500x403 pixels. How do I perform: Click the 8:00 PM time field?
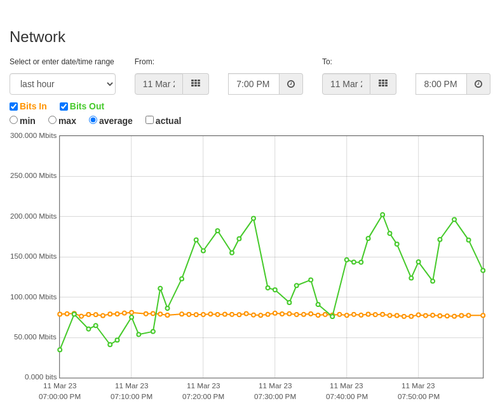[x=441, y=84]
